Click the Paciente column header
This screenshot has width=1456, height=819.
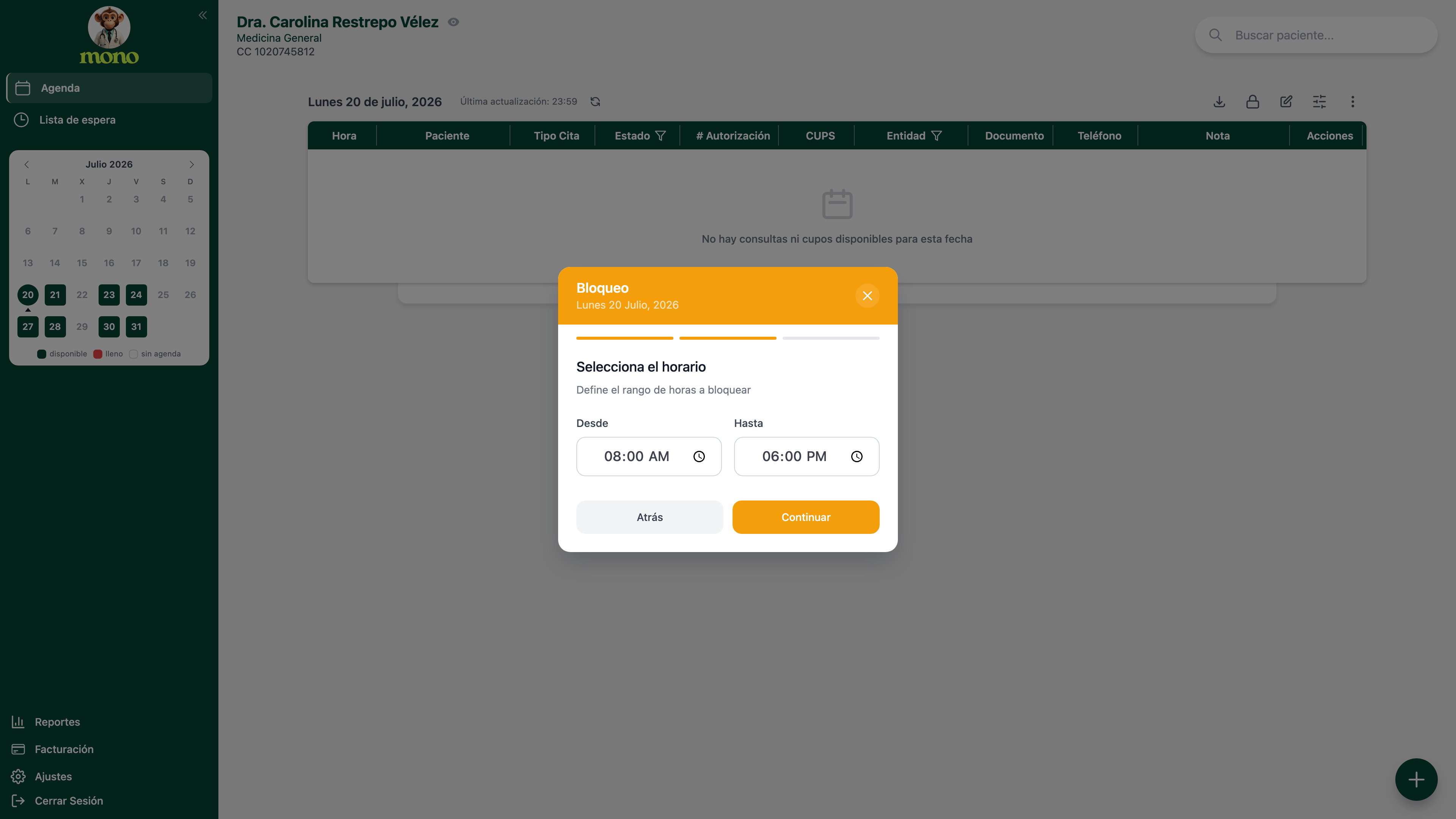coord(447,136)
